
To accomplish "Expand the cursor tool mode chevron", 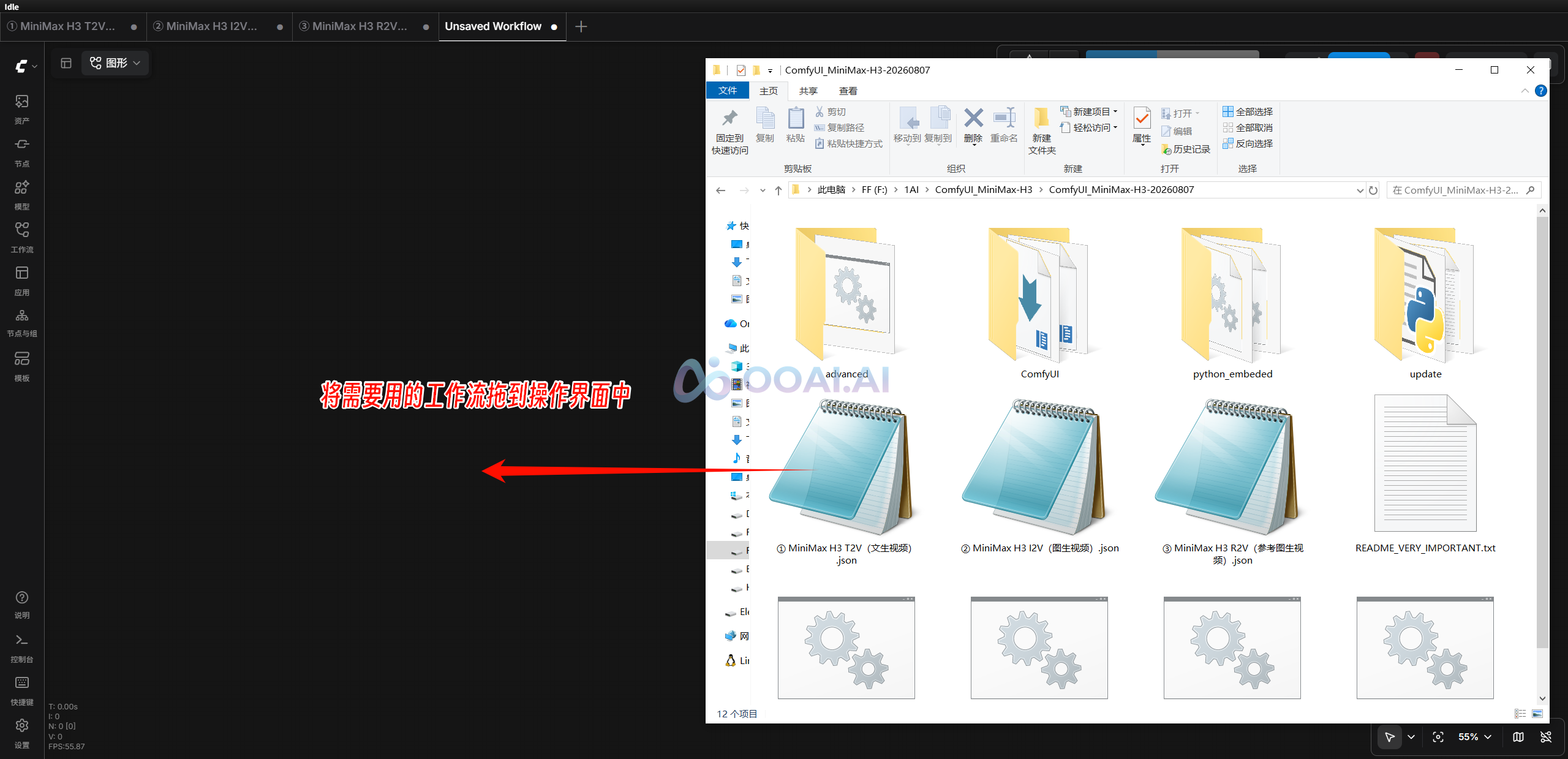I will [1411, 737].
